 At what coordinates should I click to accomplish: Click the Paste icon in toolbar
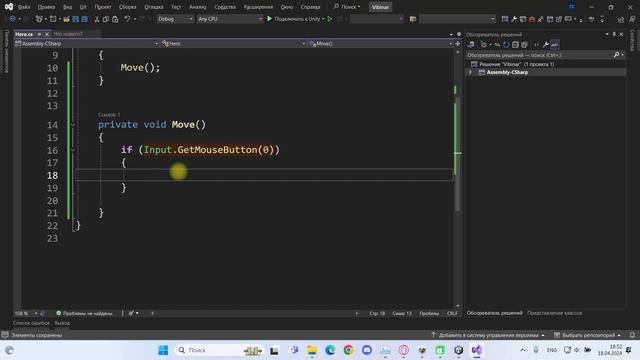[x=115, y=19]
